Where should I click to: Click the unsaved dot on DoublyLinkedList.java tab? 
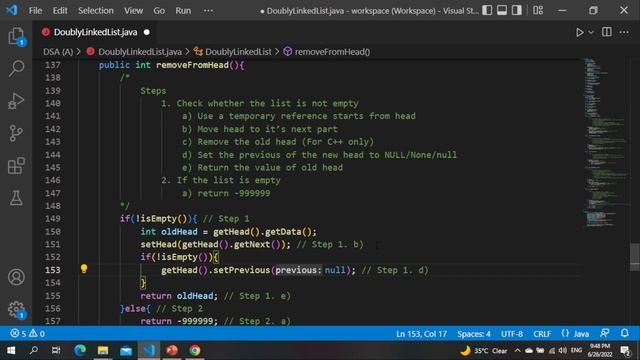coord(147,32)
